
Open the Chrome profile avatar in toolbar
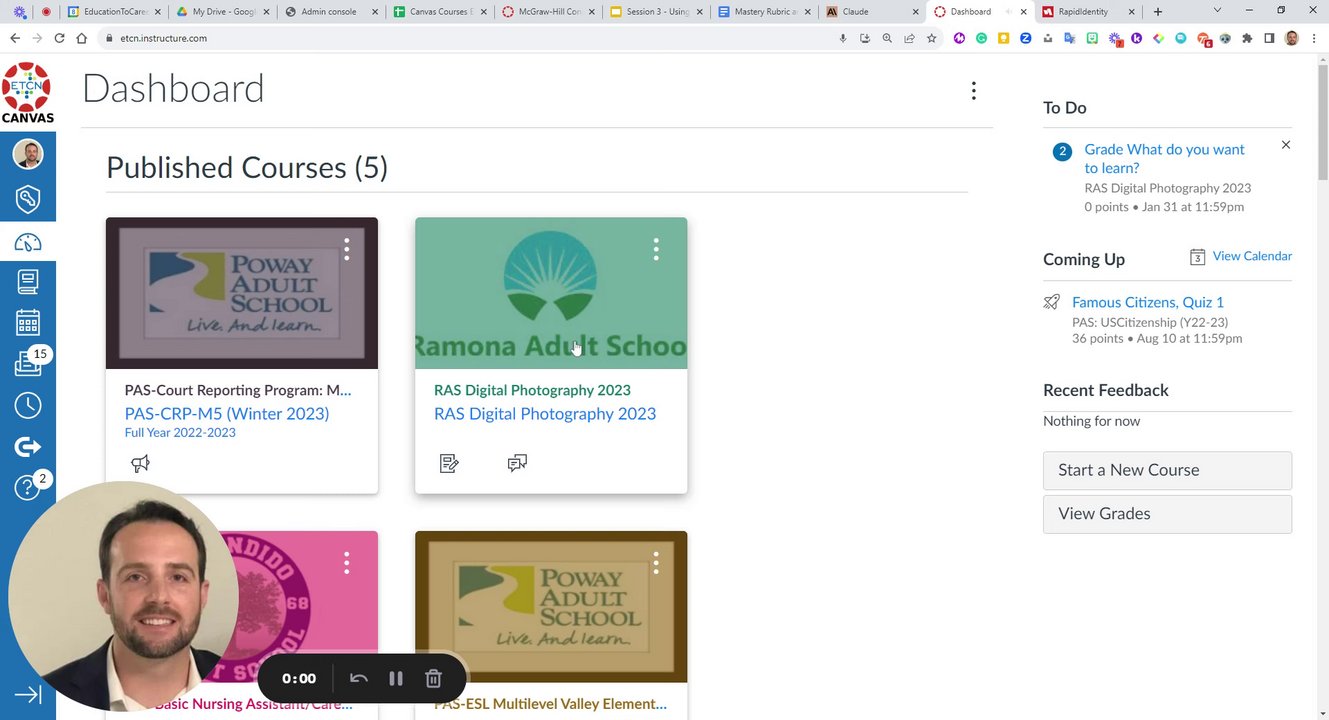(x=1291, y=38)
